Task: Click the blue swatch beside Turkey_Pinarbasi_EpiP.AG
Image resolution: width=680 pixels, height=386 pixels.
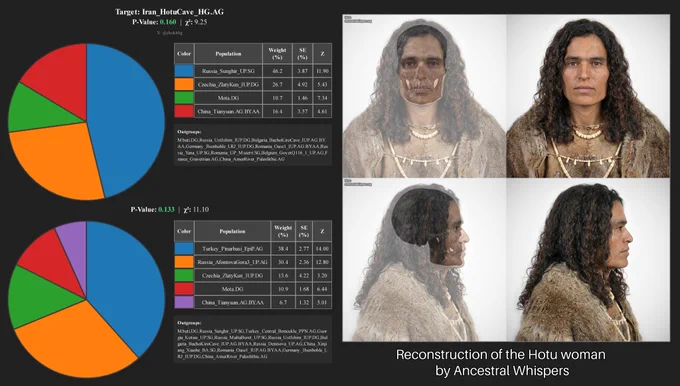Action: (184, 249)
